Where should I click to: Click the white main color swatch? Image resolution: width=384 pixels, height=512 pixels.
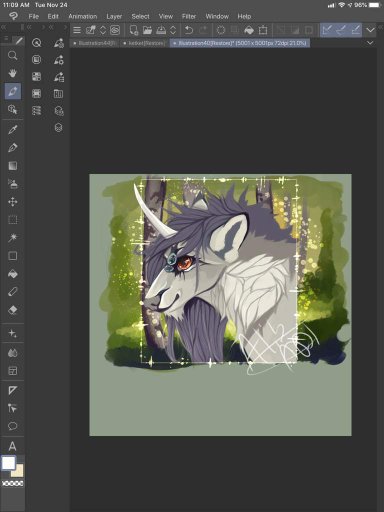pyautogui.click(x=8, y=463)
